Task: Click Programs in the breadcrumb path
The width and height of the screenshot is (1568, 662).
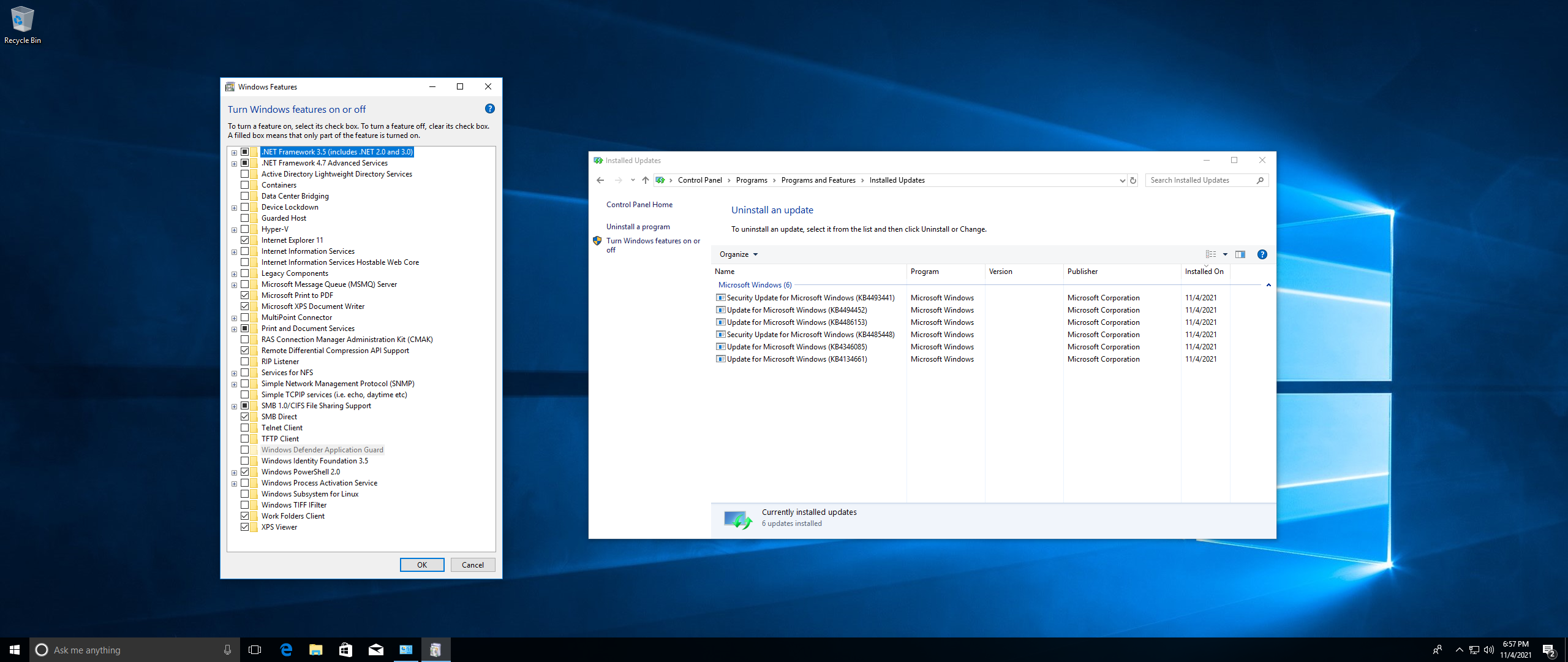Action: [752, 180]
